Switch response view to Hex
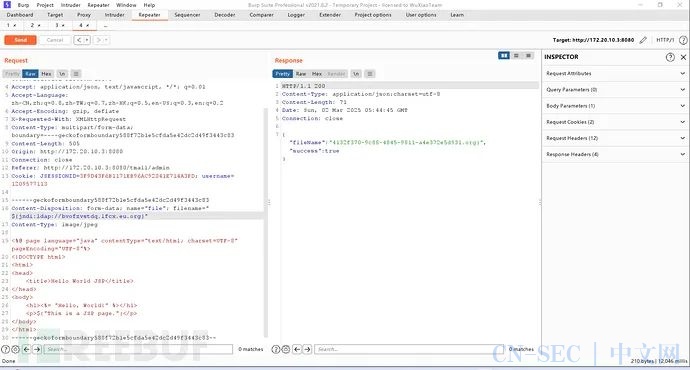The height and width of the screenshot is (370, 690). tap(317, 74)
